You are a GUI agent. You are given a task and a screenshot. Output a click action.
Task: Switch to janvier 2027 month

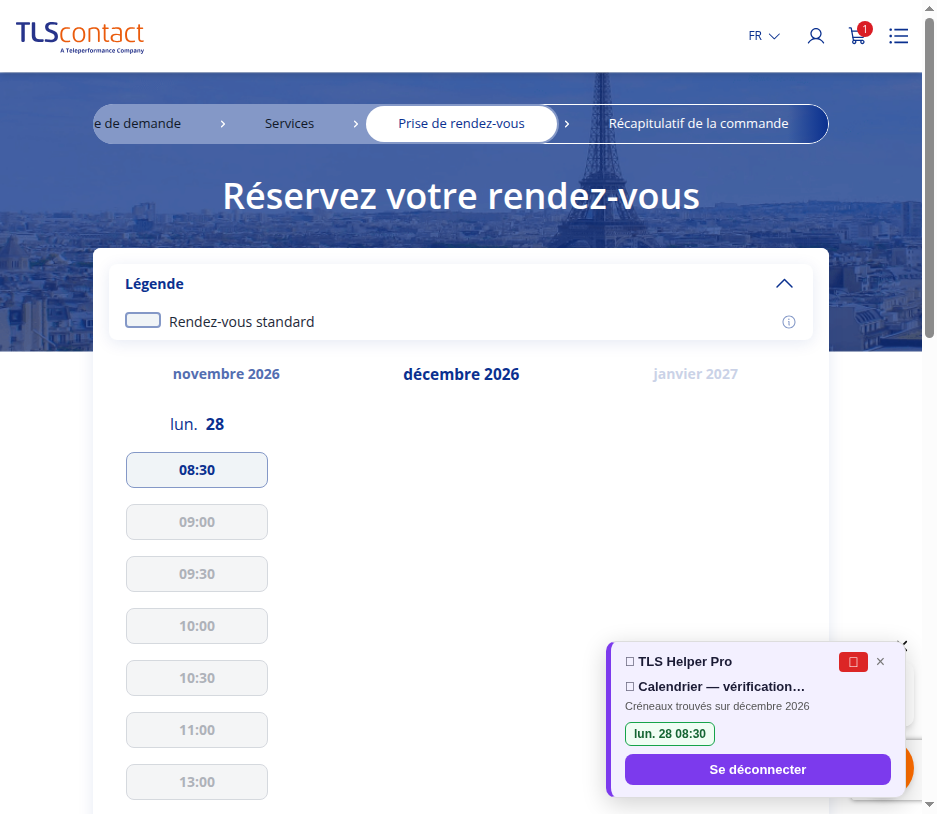696,374
